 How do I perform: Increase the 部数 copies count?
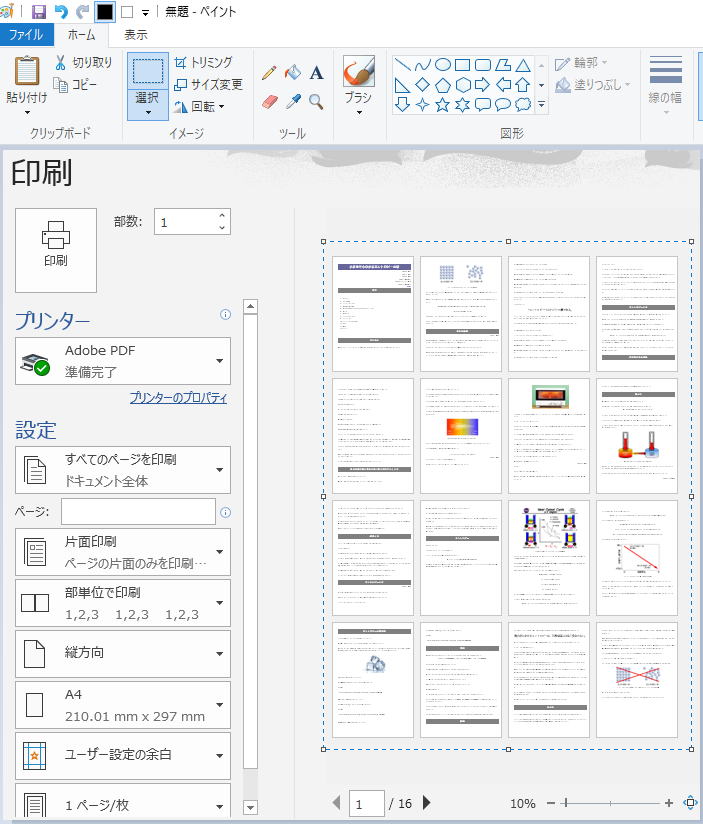tap(222, 215)
